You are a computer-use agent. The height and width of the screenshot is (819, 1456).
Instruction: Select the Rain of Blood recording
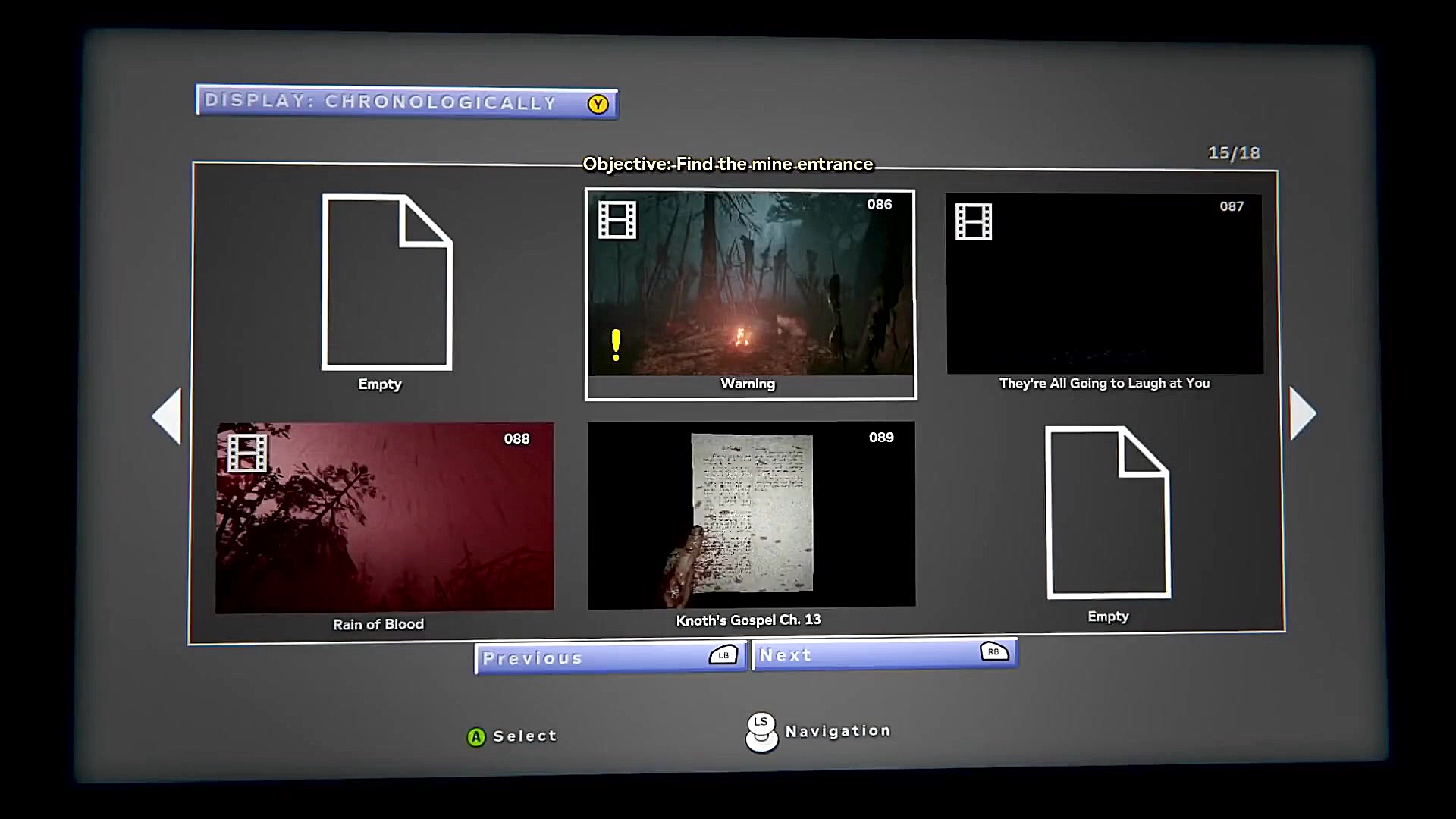384,518
